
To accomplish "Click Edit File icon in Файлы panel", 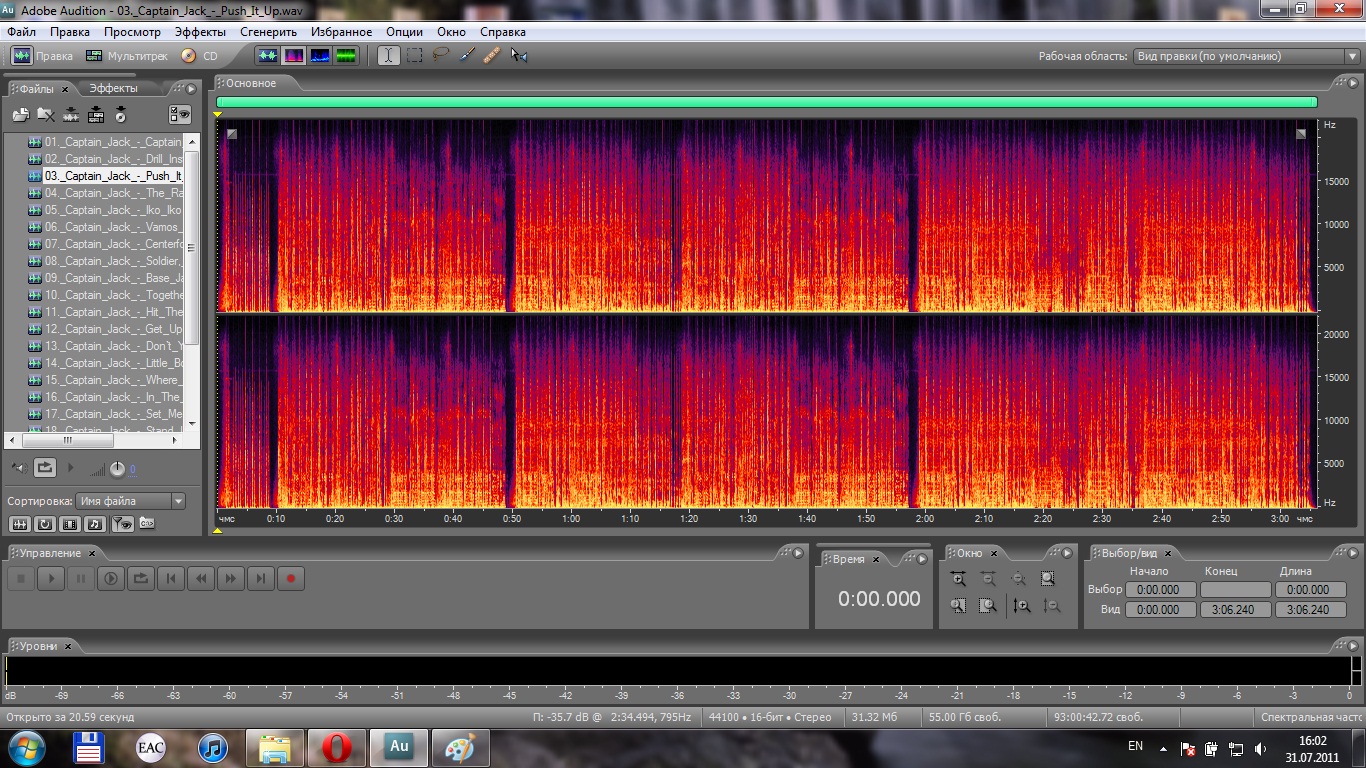I will click(x=71, y=115).
